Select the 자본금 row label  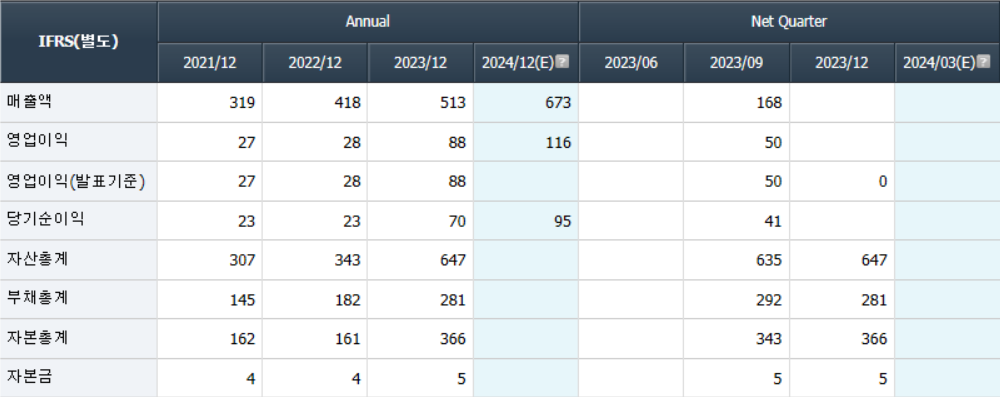point(29,378)
